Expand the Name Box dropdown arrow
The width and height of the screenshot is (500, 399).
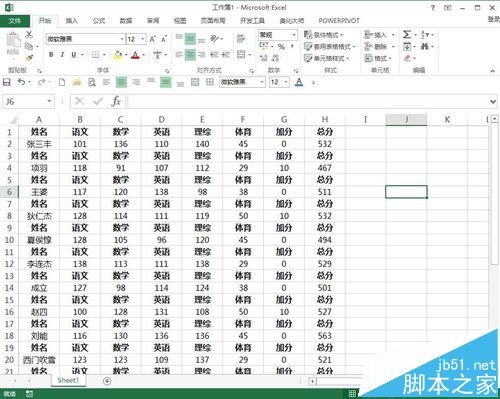[x=49, y=101]
